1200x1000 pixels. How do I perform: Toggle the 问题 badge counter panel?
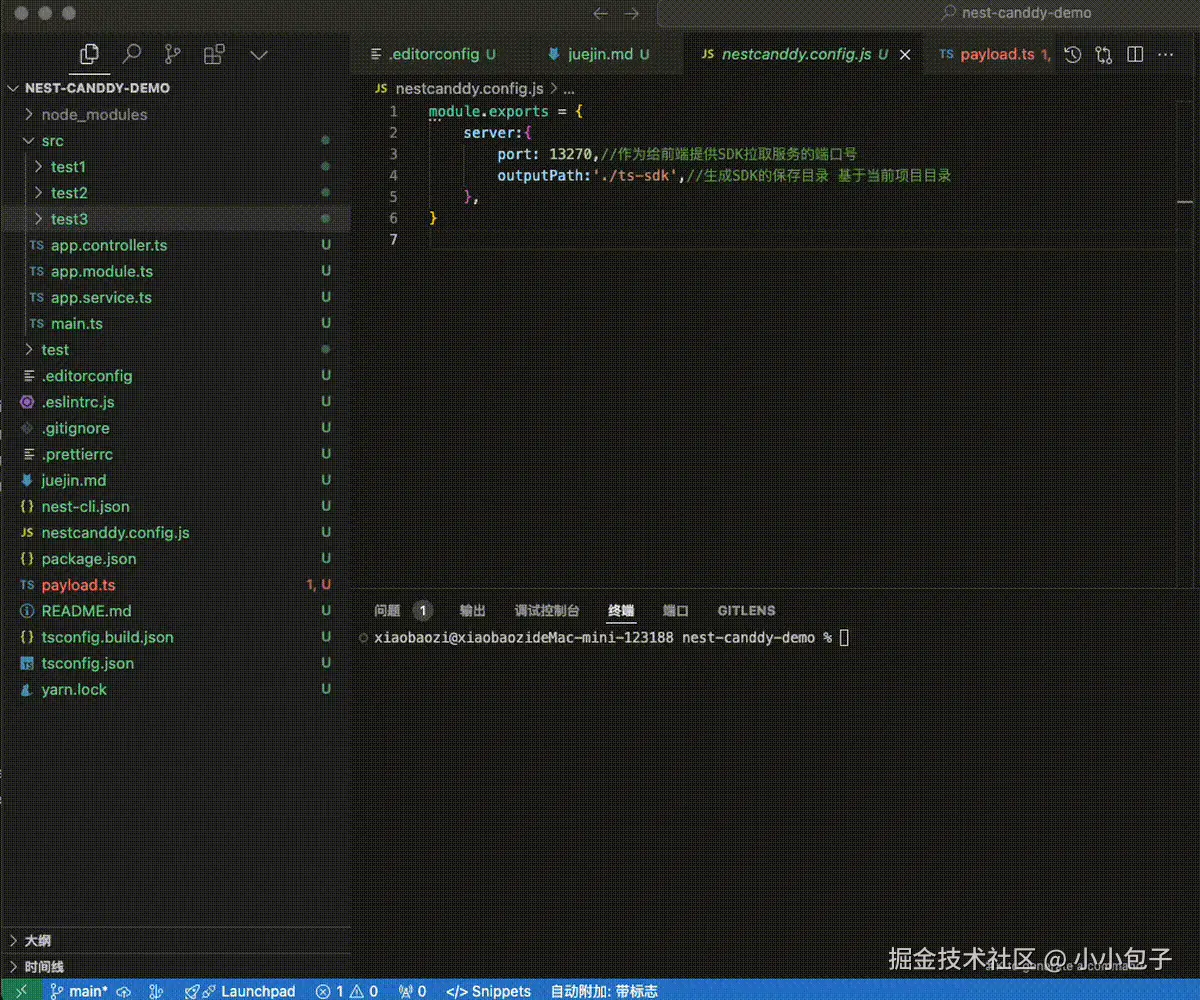[x=421, y=610]
